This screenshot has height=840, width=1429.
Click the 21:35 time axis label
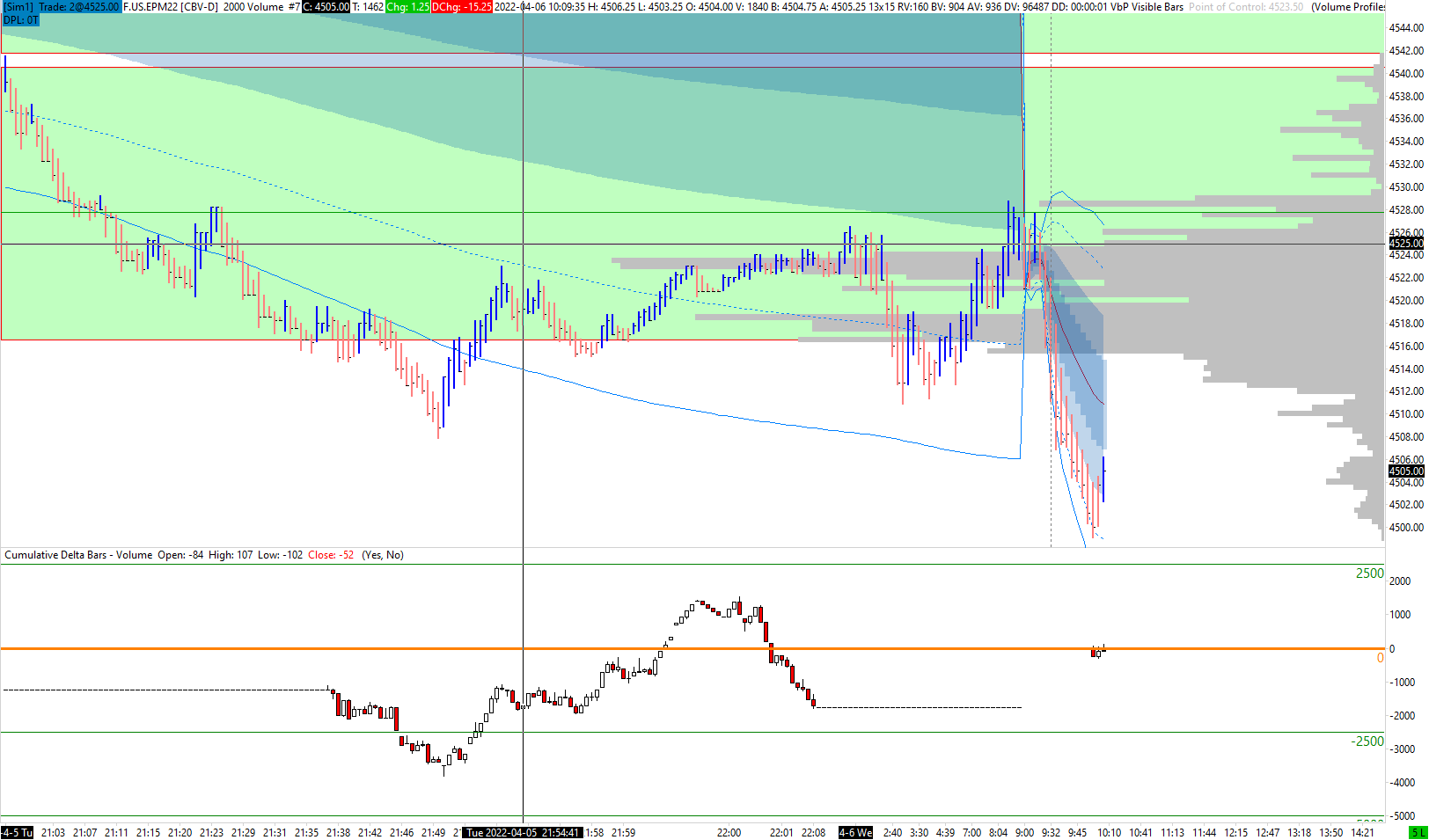(306, 833)
